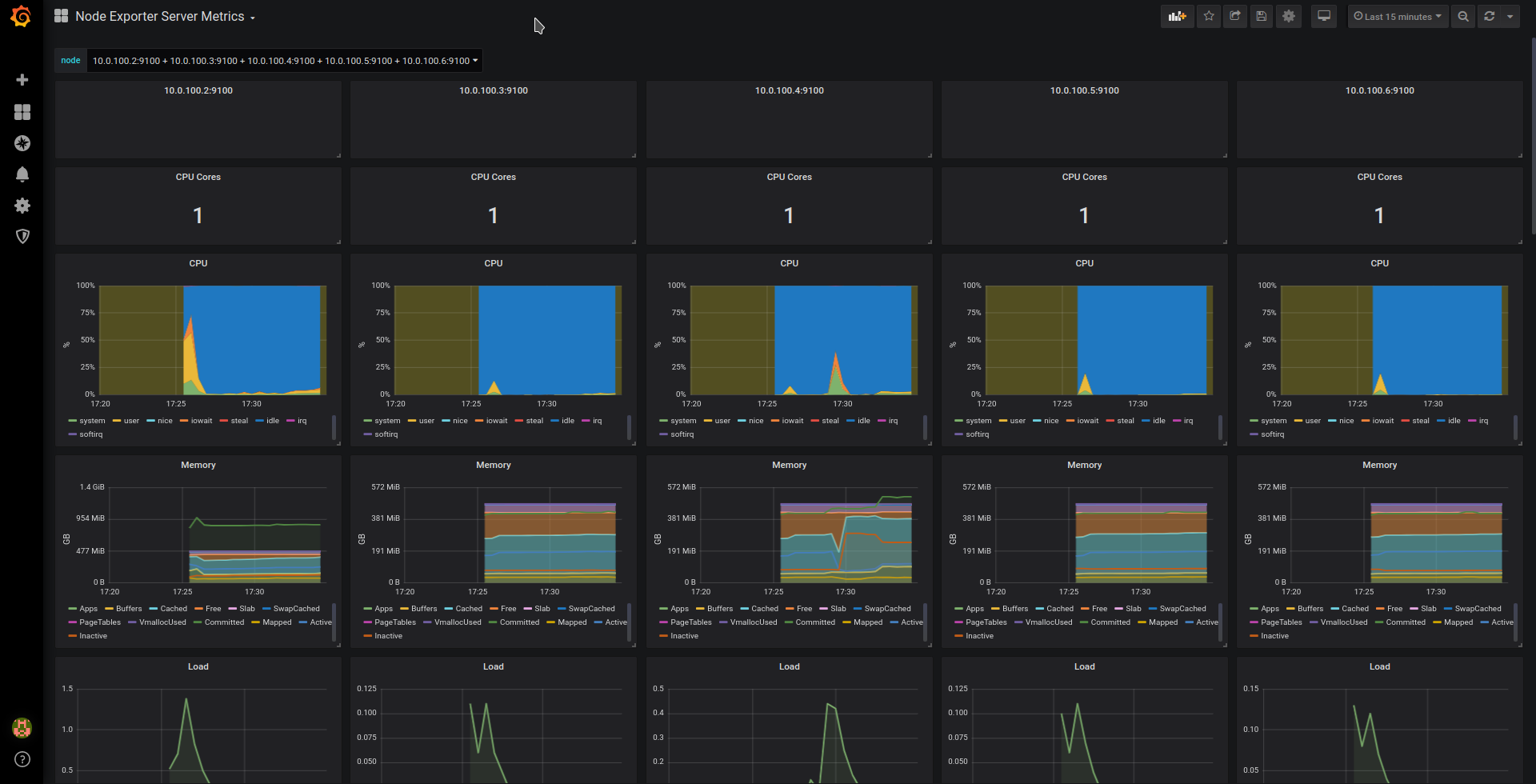The image size is (1536, 784).
Task: Open the Alerting bell icon
Action: point(22,174)
